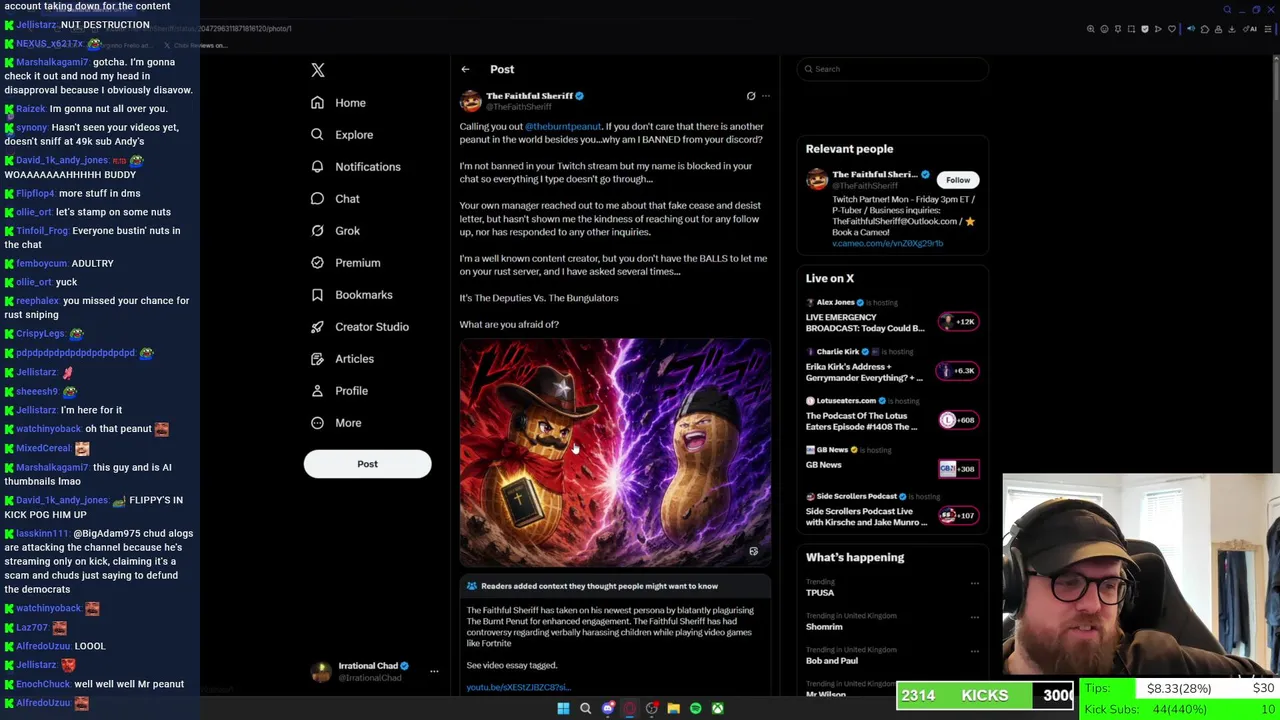The width and height of the screenshot is (1280, 720).
Task: Open options for TPUSA trend
Action: (x=975, y=583)
